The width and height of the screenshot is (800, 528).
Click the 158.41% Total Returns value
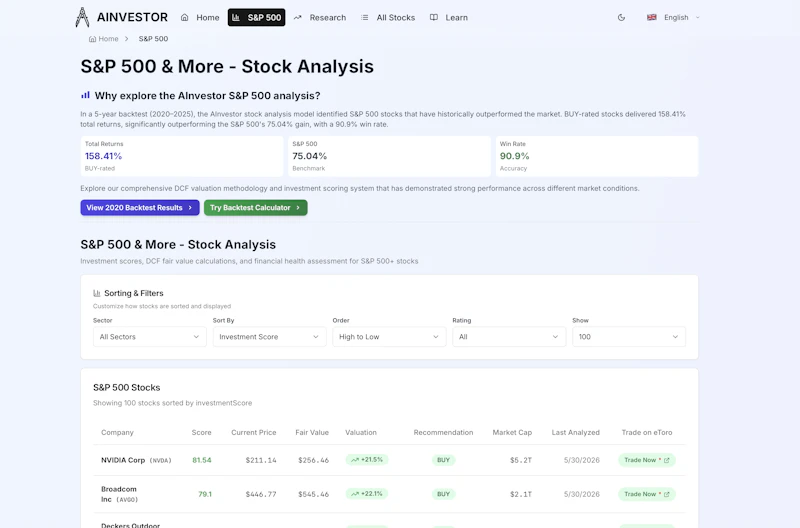click(x=104, y=156)
